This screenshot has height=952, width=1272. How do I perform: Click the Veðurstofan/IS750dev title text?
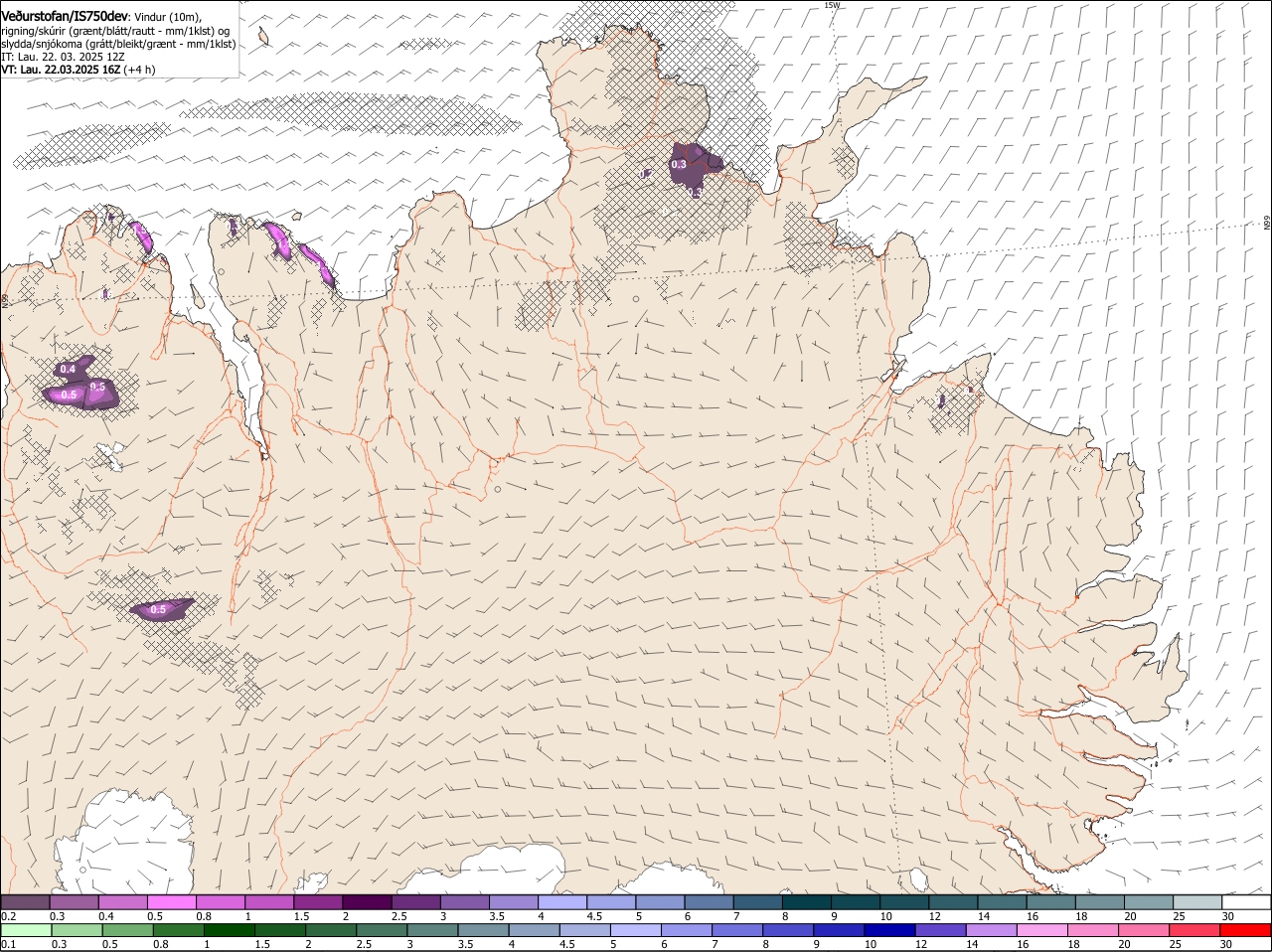tap(65, 16)
